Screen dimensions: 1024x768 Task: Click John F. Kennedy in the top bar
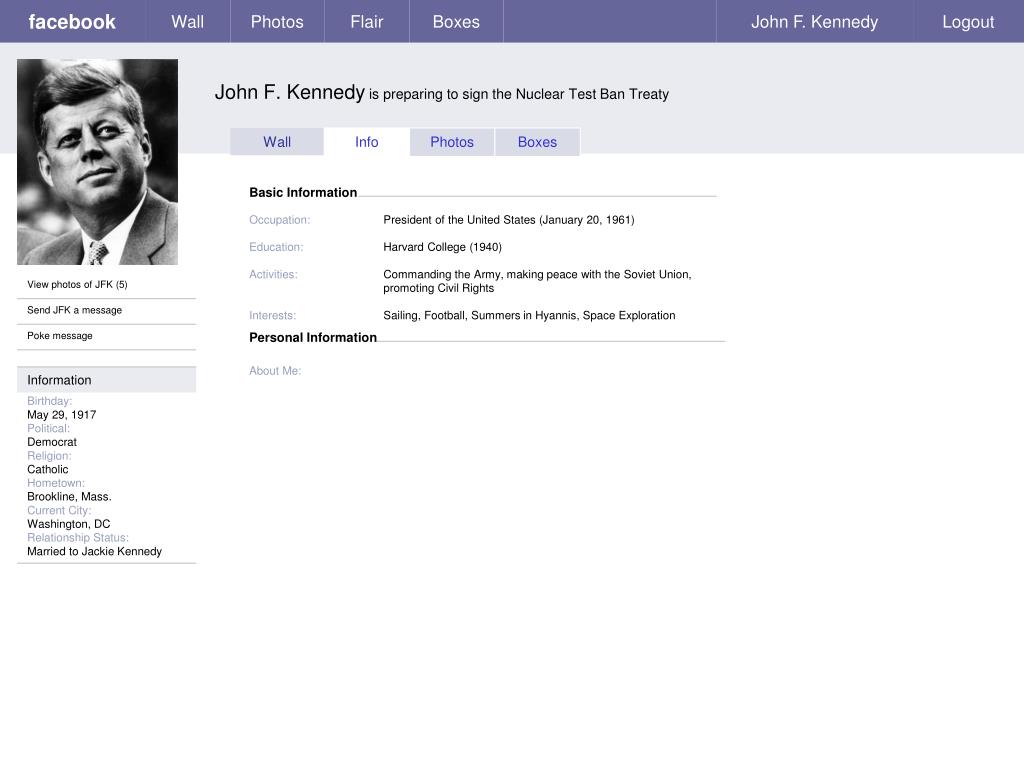[x=814, y=22]
